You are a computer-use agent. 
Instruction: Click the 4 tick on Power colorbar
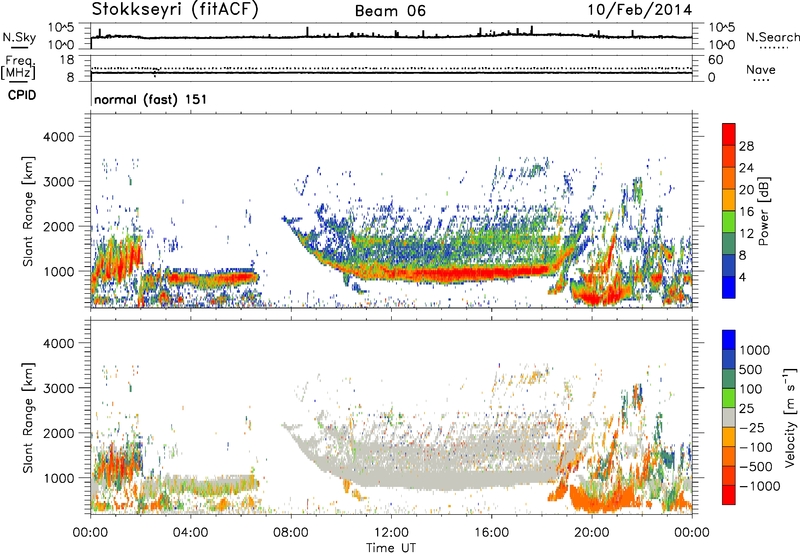(x=742, y=277)
